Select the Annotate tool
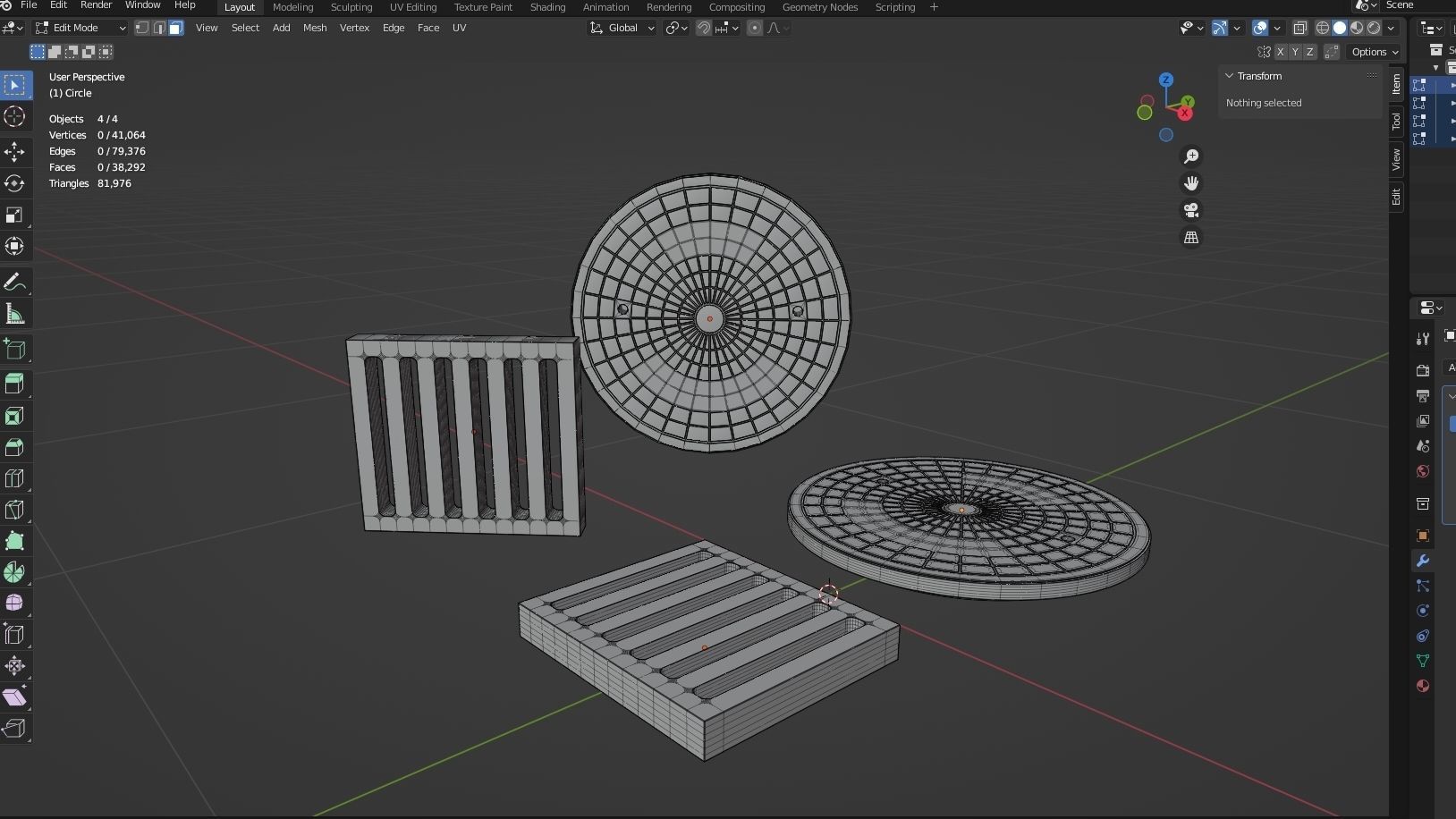Image resolution: width=1456 pixels, height=819 pixels. coord(15,283)
